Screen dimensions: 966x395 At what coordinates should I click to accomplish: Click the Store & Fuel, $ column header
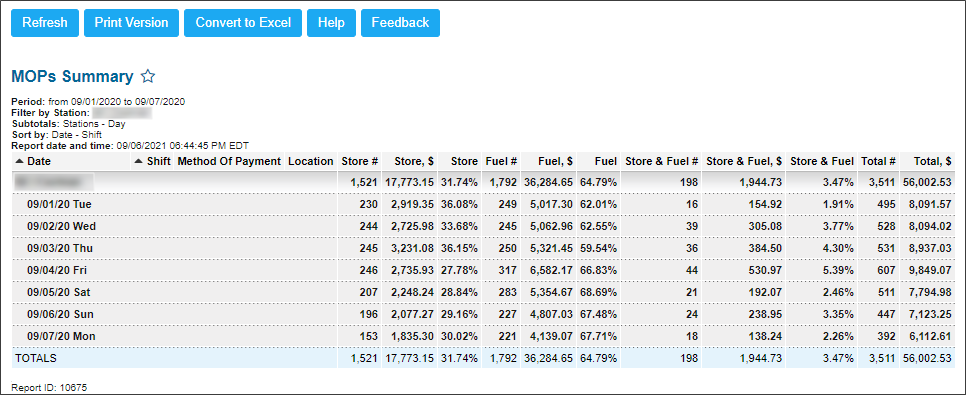[744, 161]
